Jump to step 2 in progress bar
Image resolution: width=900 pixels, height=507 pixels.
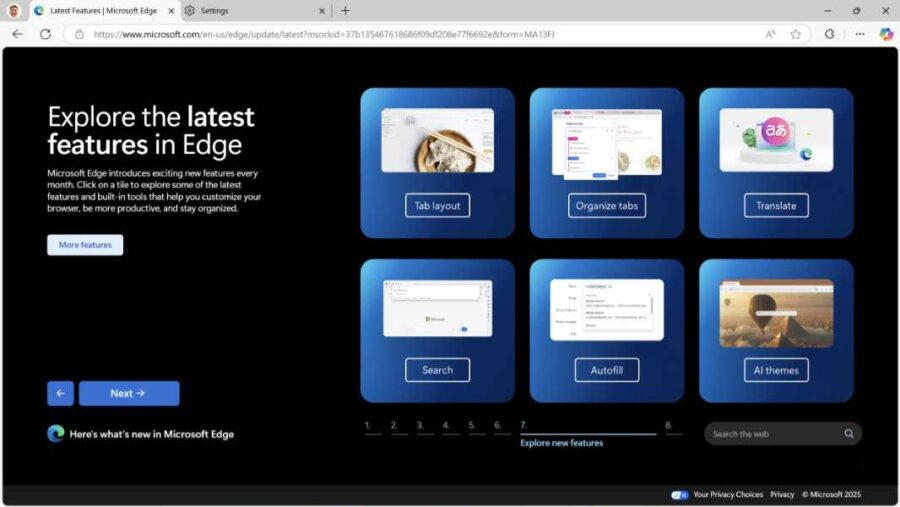pyautogui.click(x=399, y=427)
